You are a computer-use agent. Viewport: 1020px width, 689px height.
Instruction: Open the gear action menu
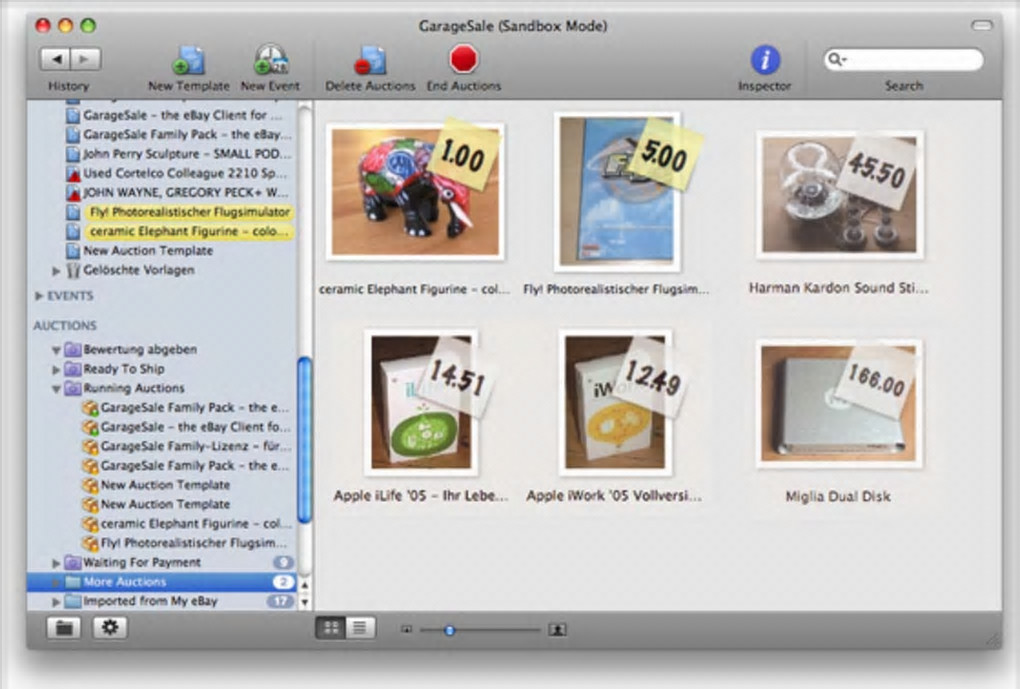[x=110, y=628]
